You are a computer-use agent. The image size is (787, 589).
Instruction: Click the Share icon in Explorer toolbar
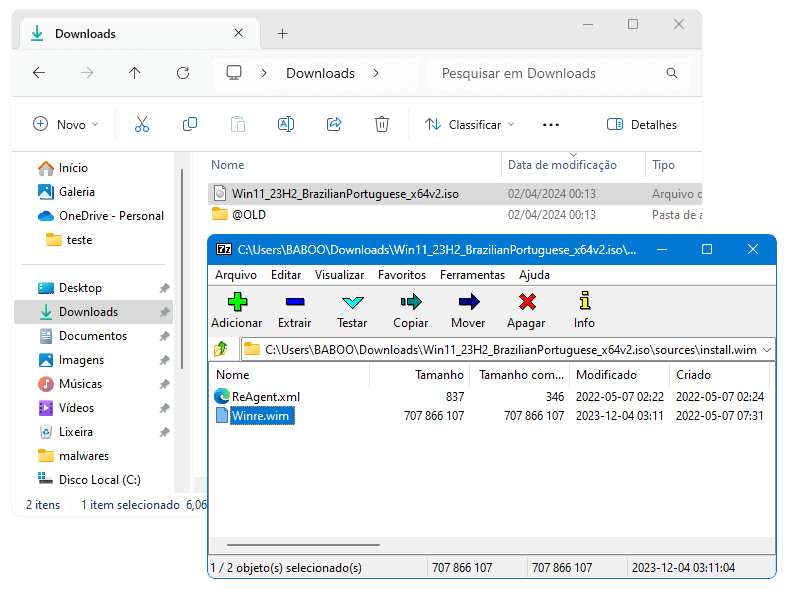pyautogui.click(x=334, y=124)
